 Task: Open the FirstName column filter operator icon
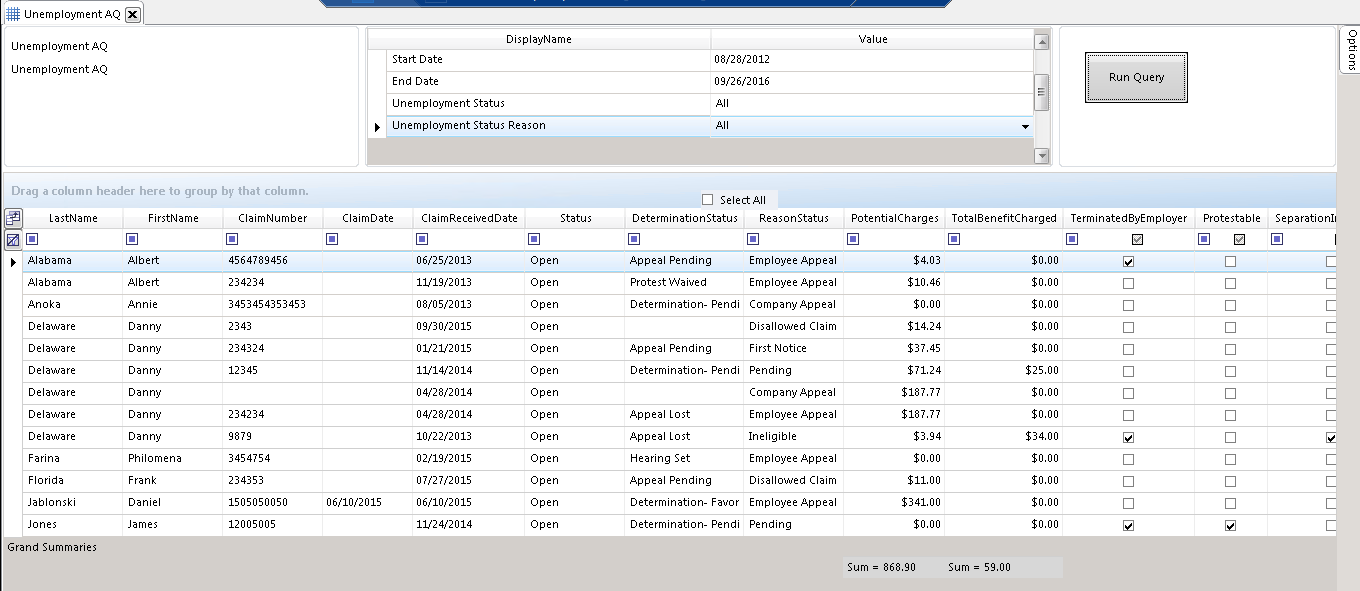(133, 239)
